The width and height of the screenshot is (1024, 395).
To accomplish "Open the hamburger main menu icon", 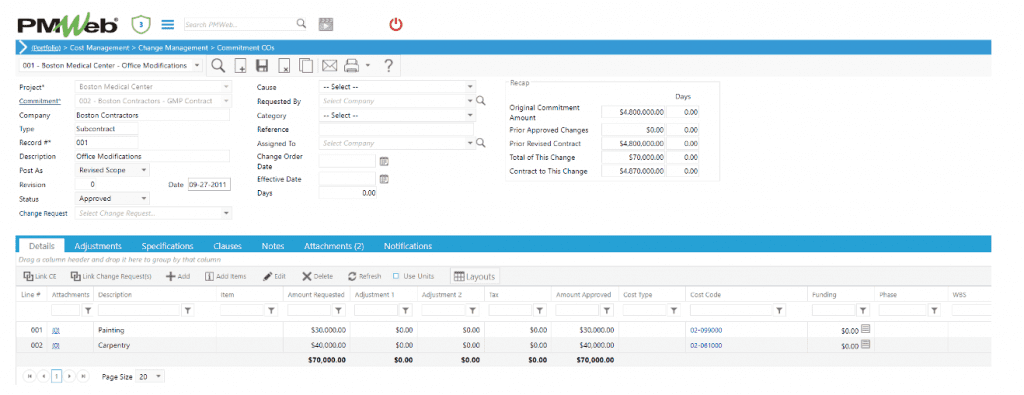I will 168,25.
